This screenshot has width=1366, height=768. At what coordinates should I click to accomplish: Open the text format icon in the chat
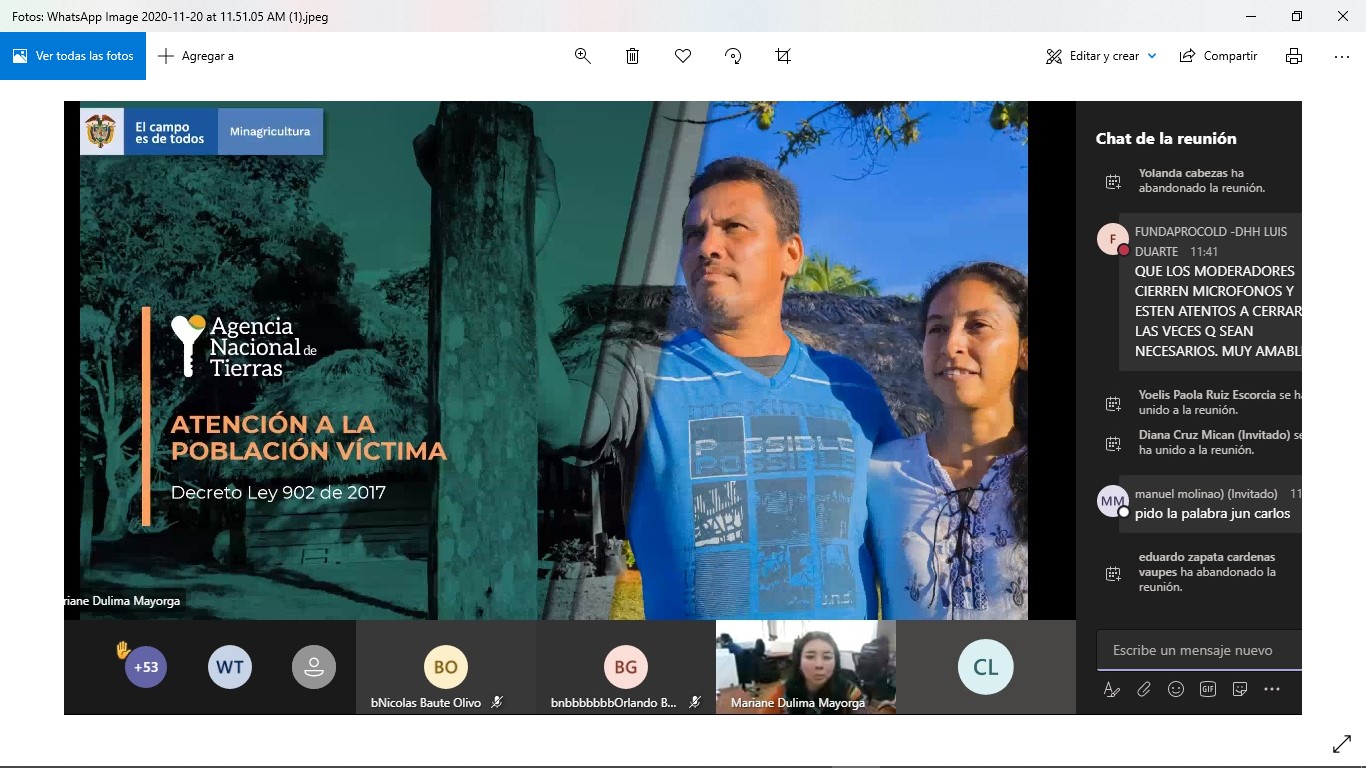pos(1111,689)
